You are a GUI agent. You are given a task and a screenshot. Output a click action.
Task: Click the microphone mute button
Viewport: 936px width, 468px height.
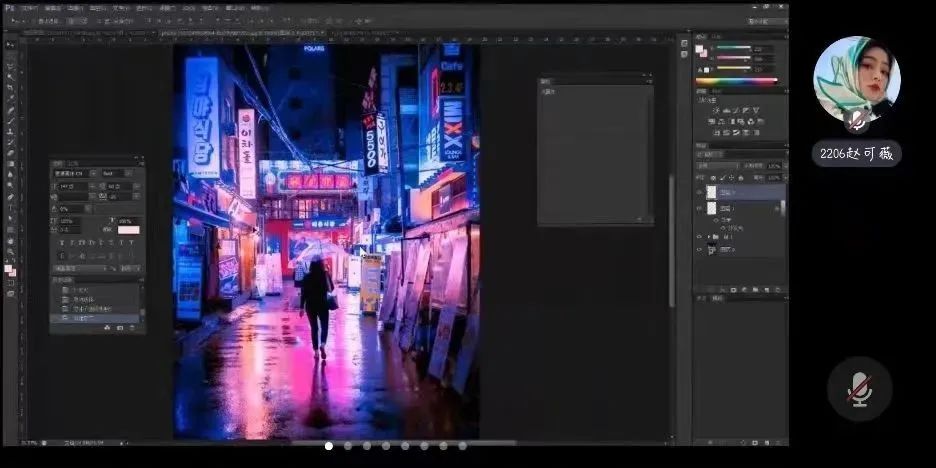pos(859,390)
